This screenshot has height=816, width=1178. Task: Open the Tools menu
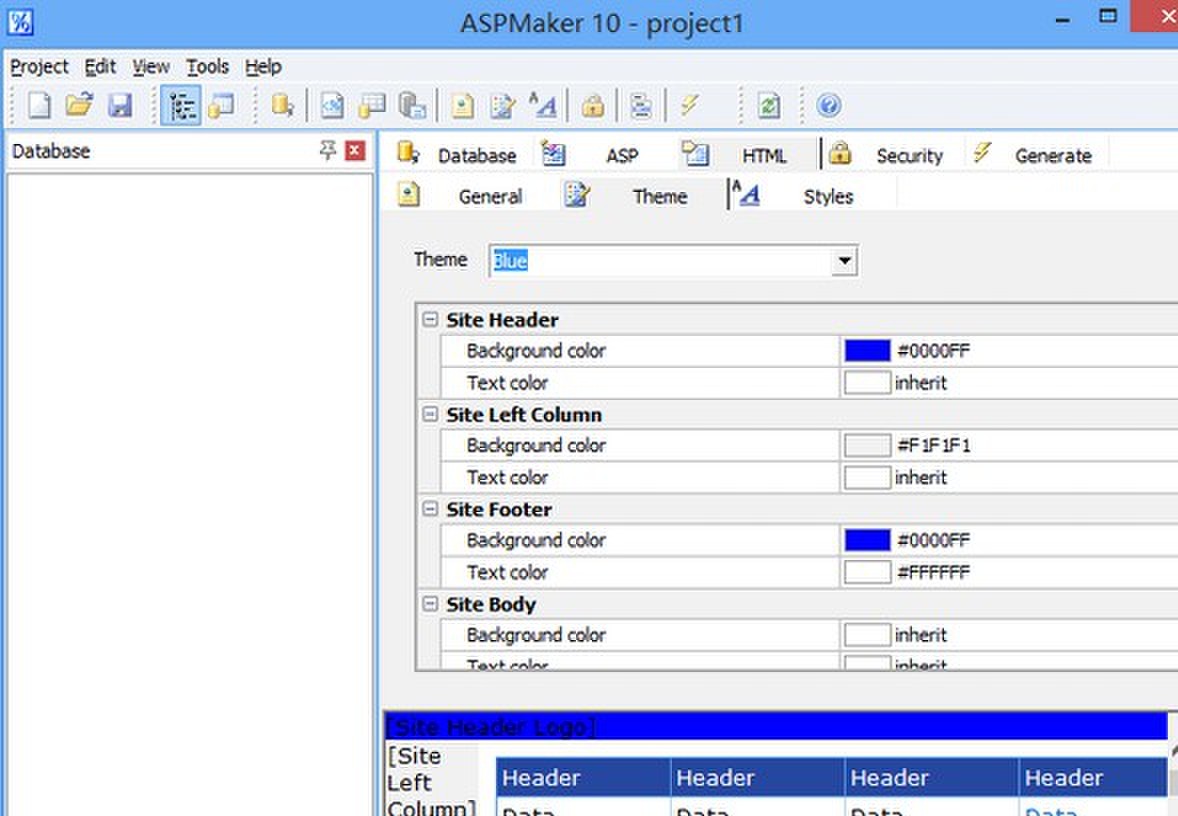tap(207, 67)
